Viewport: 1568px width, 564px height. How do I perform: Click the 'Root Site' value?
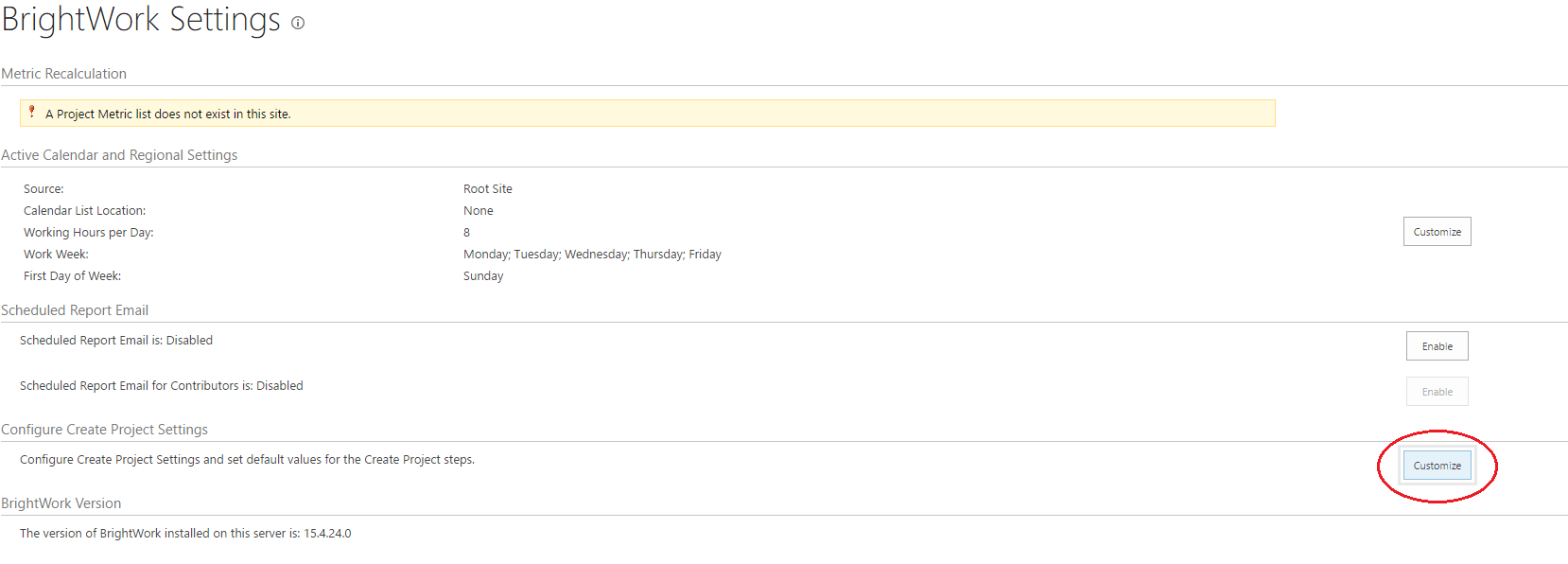click(x=488, y=189)
